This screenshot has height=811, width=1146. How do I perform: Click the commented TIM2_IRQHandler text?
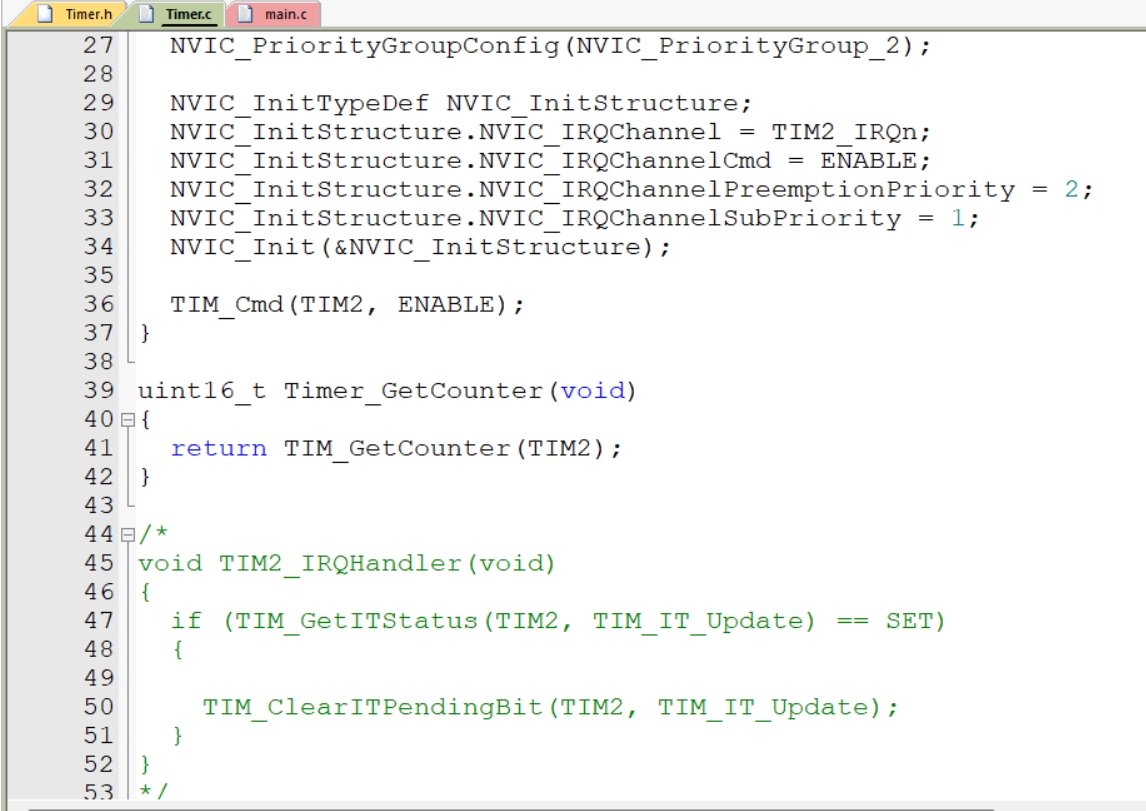340,563
